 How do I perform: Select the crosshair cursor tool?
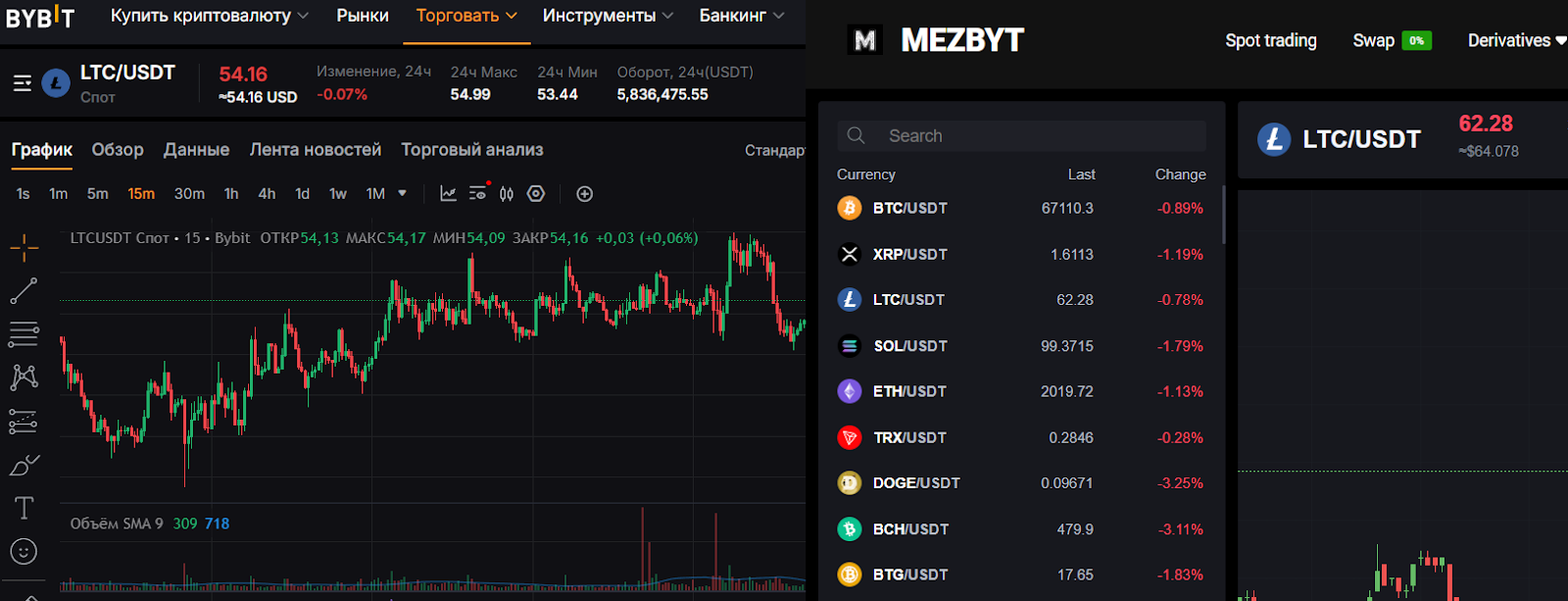coord(24,247)
